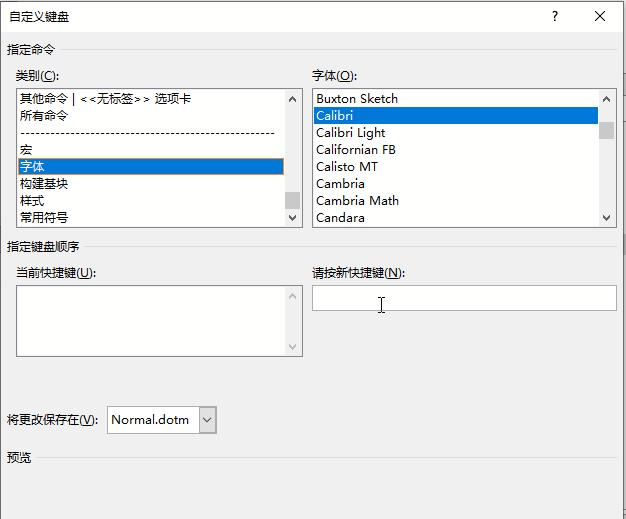This screenshot has width=626, height=519.
Task: Select Cambria Math font
Action: (x=456, y=200)
